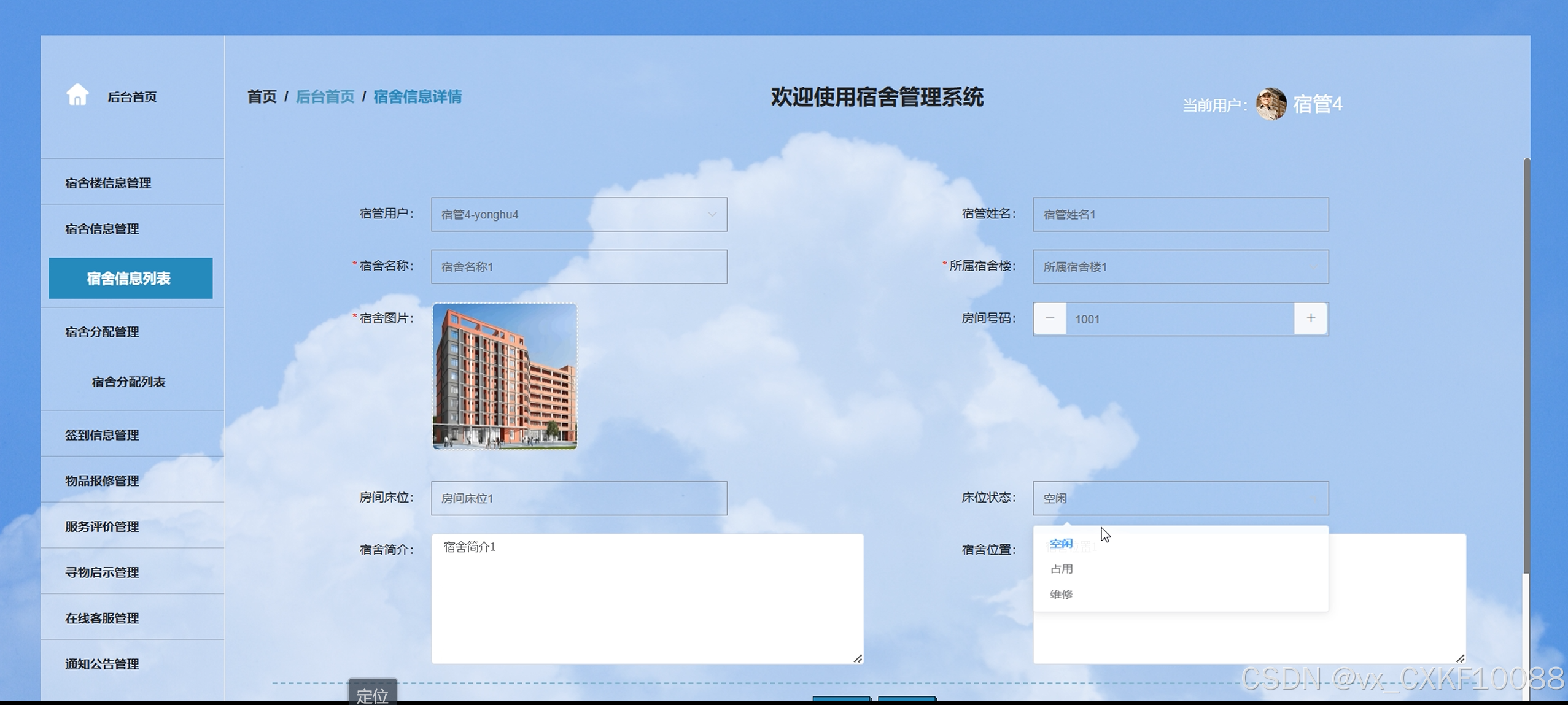Choose 维修 in the bed status list
The width and height of the screenshot is (1568, 705).
pos(1062,594)
